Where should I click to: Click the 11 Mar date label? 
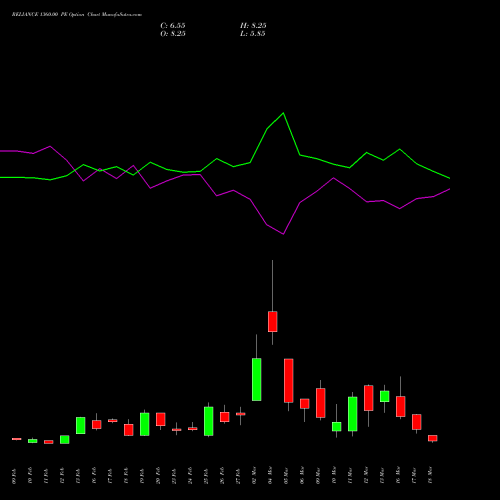[350, 475]
